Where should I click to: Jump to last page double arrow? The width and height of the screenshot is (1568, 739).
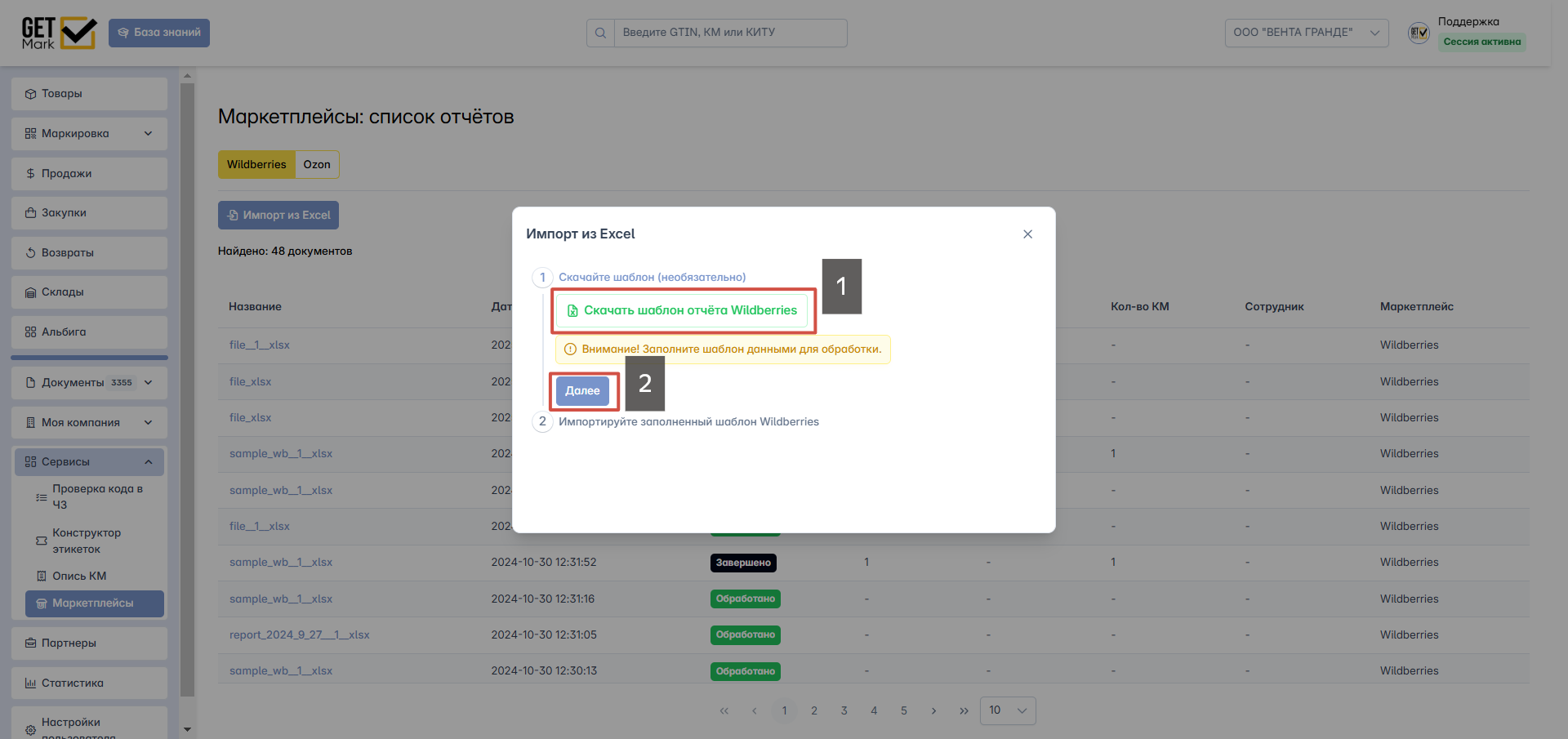point(964,710)
